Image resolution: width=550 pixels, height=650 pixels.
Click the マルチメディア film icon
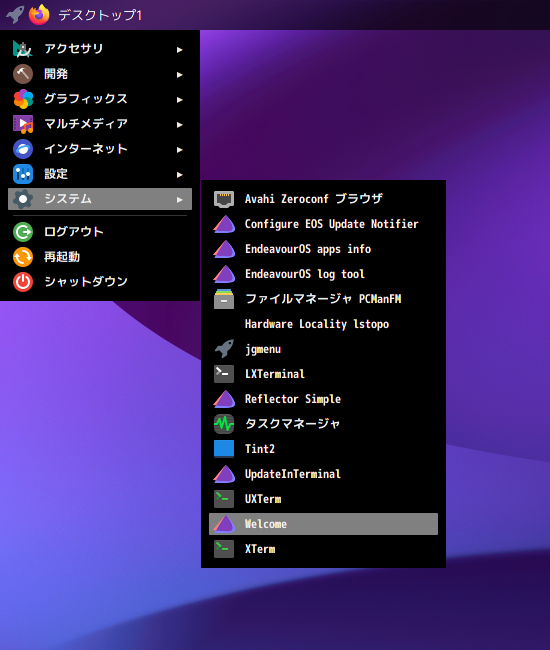23,124
